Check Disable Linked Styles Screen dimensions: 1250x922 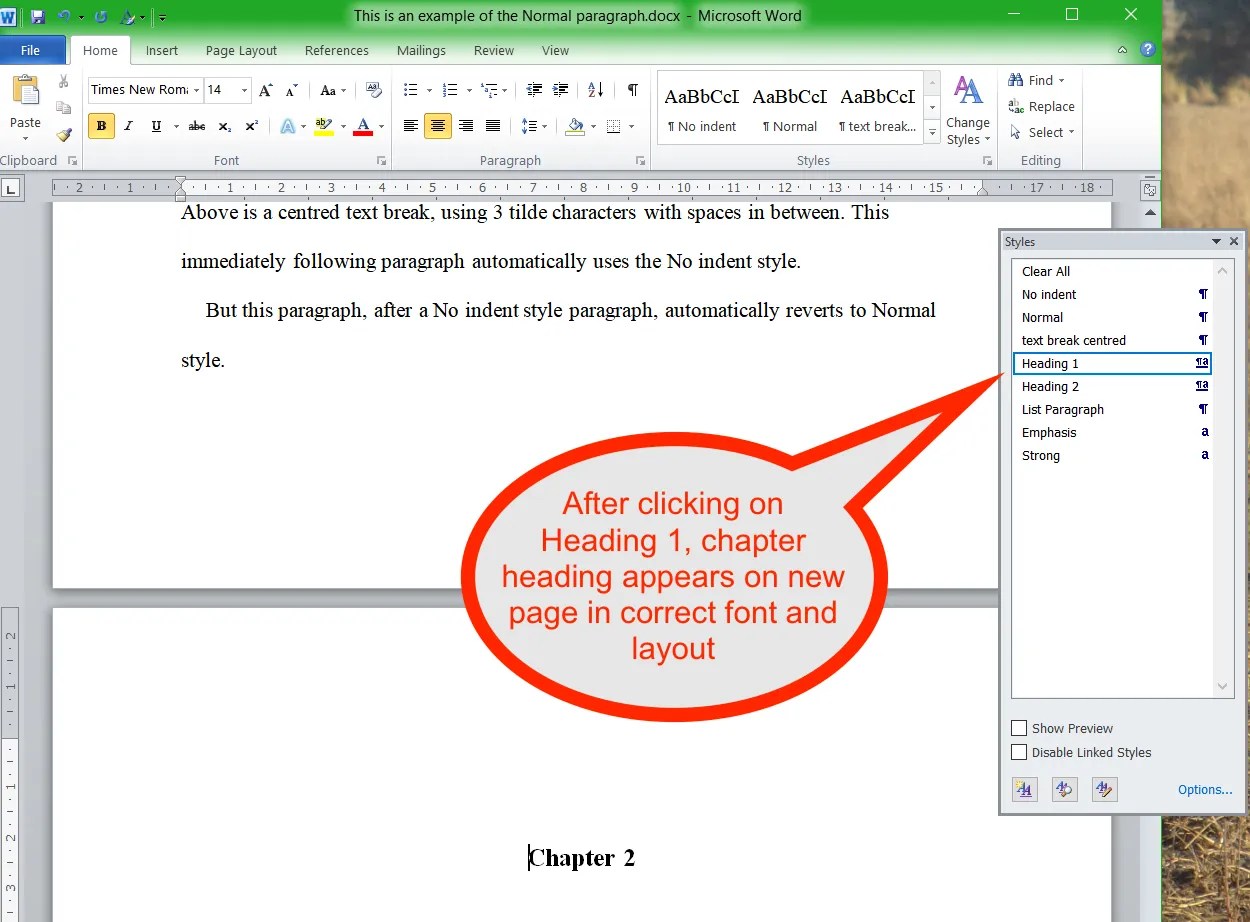tap(1019, 752)
